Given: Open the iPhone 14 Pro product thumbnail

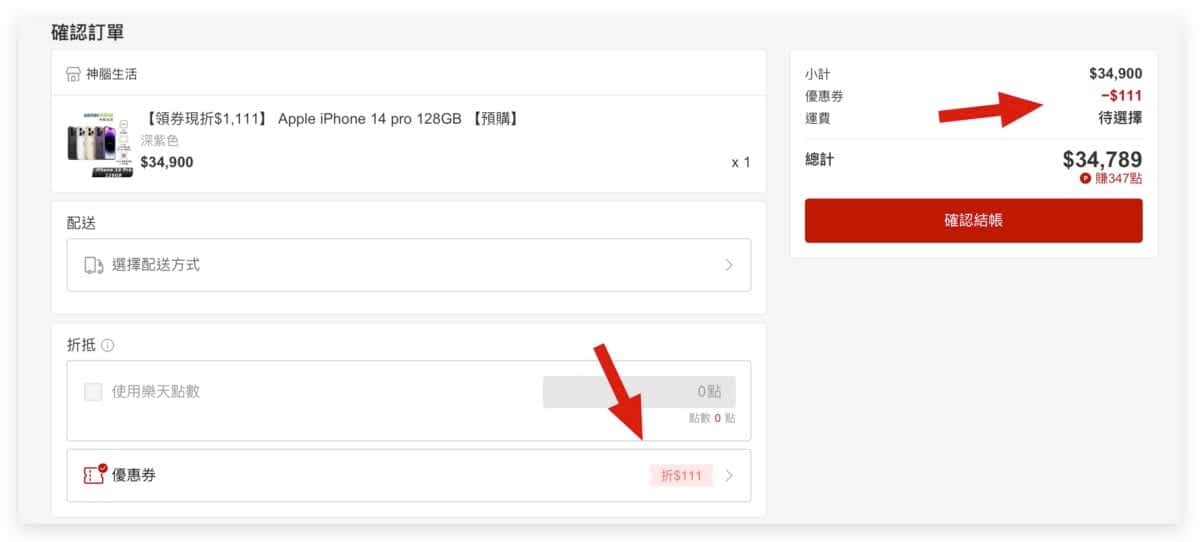Looking at the screenshot, I should tap(100, 144).
